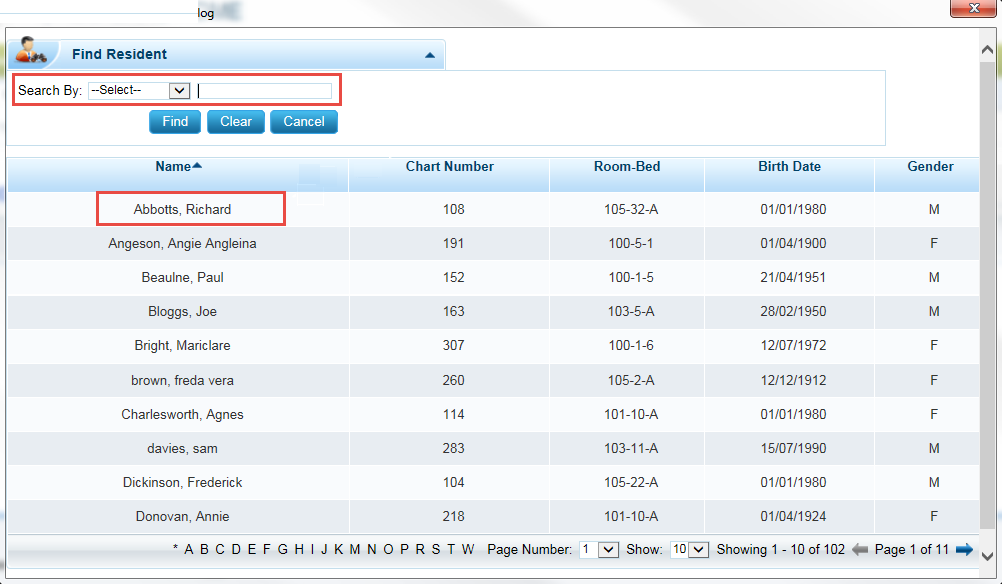This screenshot has height=584, width=1002.
Task: Sort by Birth Date column header
Action: click(x=789, y=167)
